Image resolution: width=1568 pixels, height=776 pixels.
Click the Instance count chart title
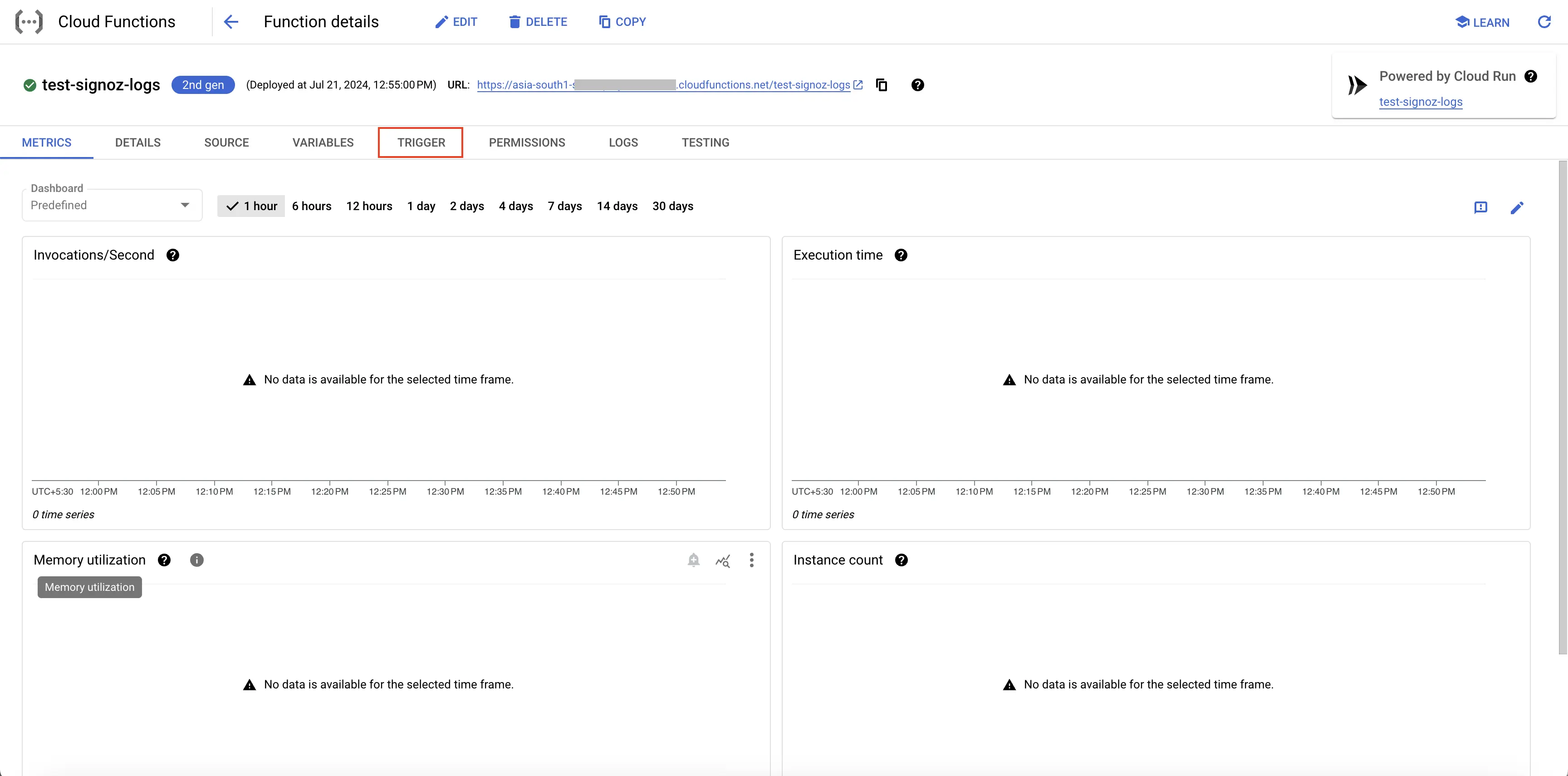pyautogui.click(x=838, y=560)
